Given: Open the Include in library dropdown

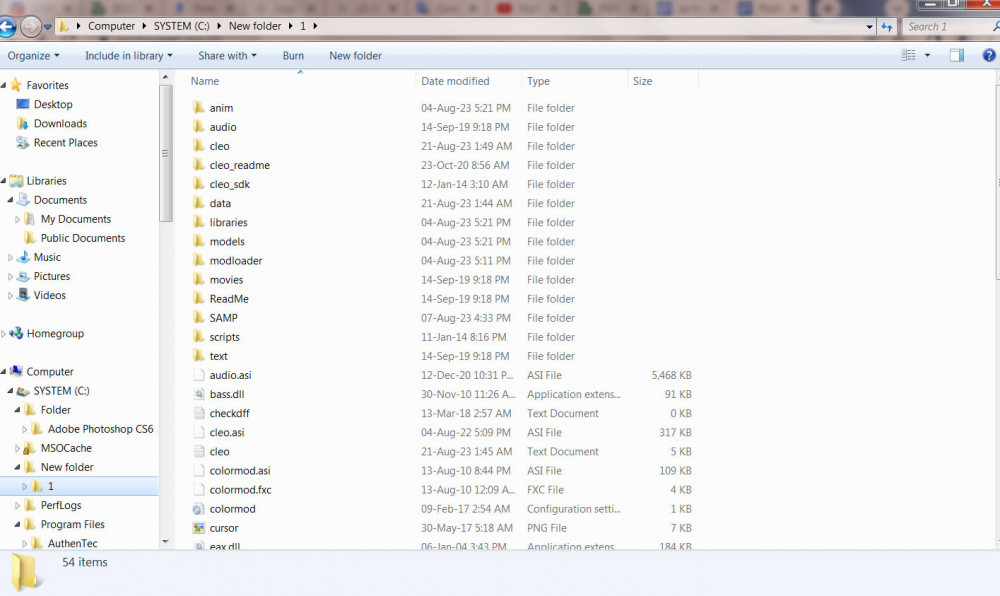Looking at the screenshot, I should tap(129, 55).
